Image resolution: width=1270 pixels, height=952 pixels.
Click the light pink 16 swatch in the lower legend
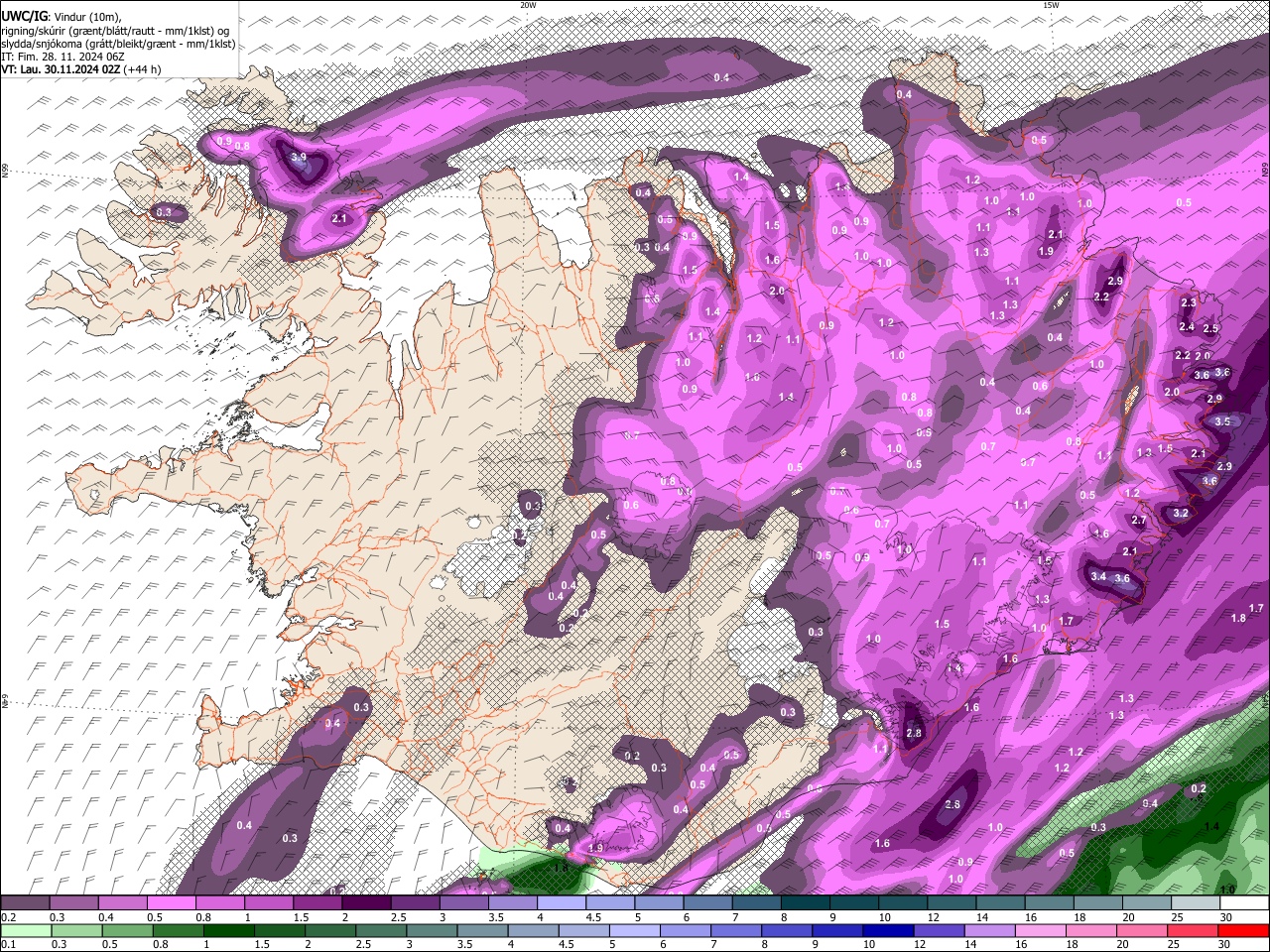[x=1042, y=931]
